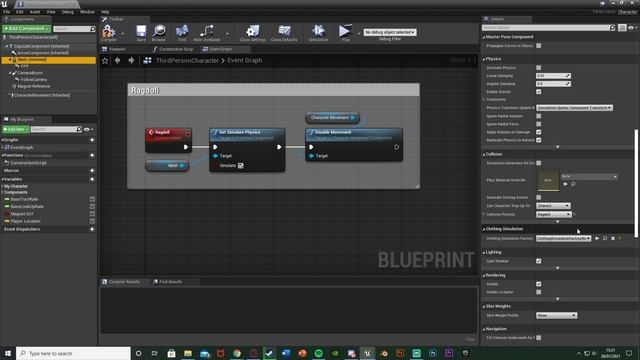Toggle Replicate Physics to Autonomous checkbox

(x=539, y=140)
